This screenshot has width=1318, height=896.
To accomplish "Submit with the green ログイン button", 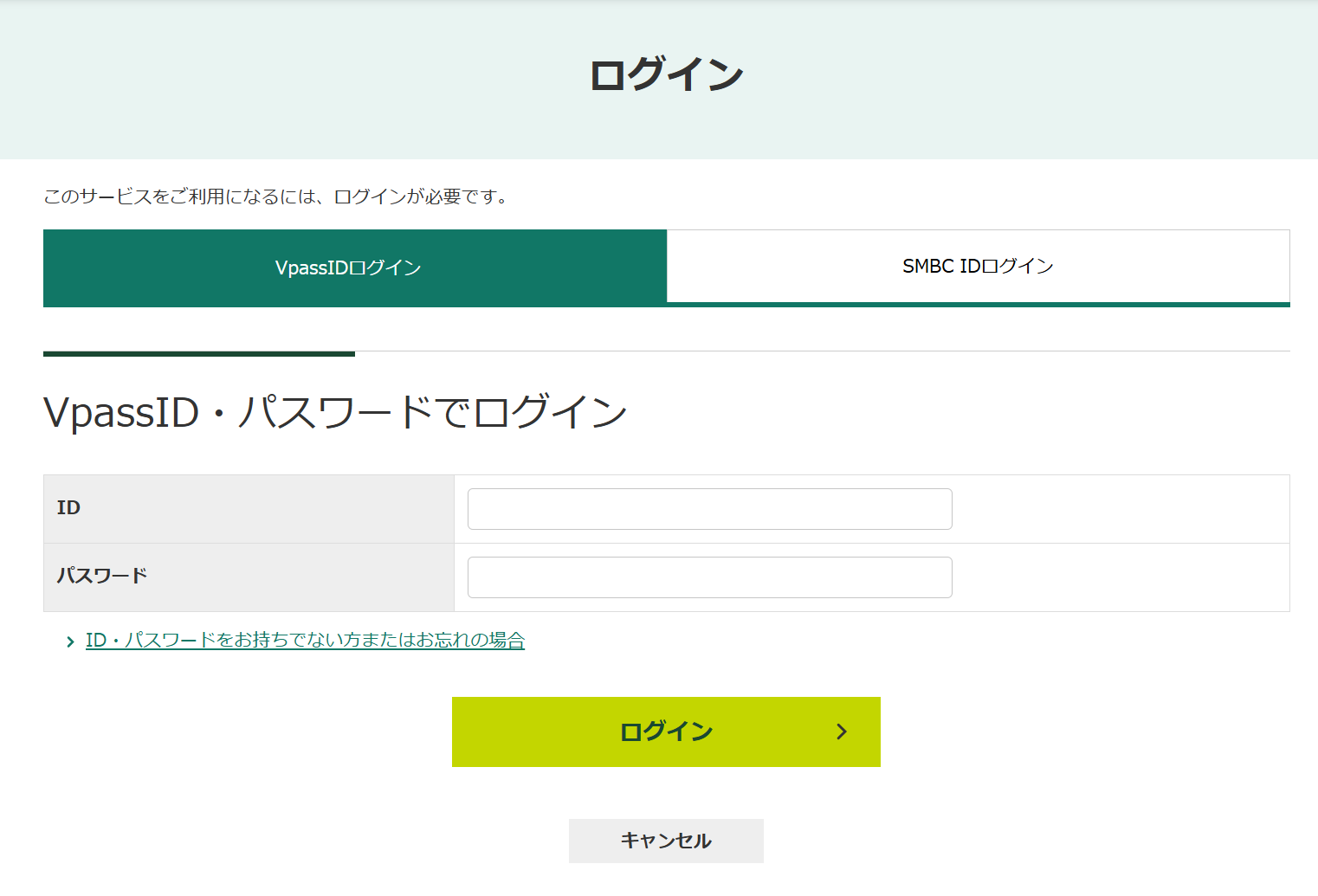I will (666, 732).
